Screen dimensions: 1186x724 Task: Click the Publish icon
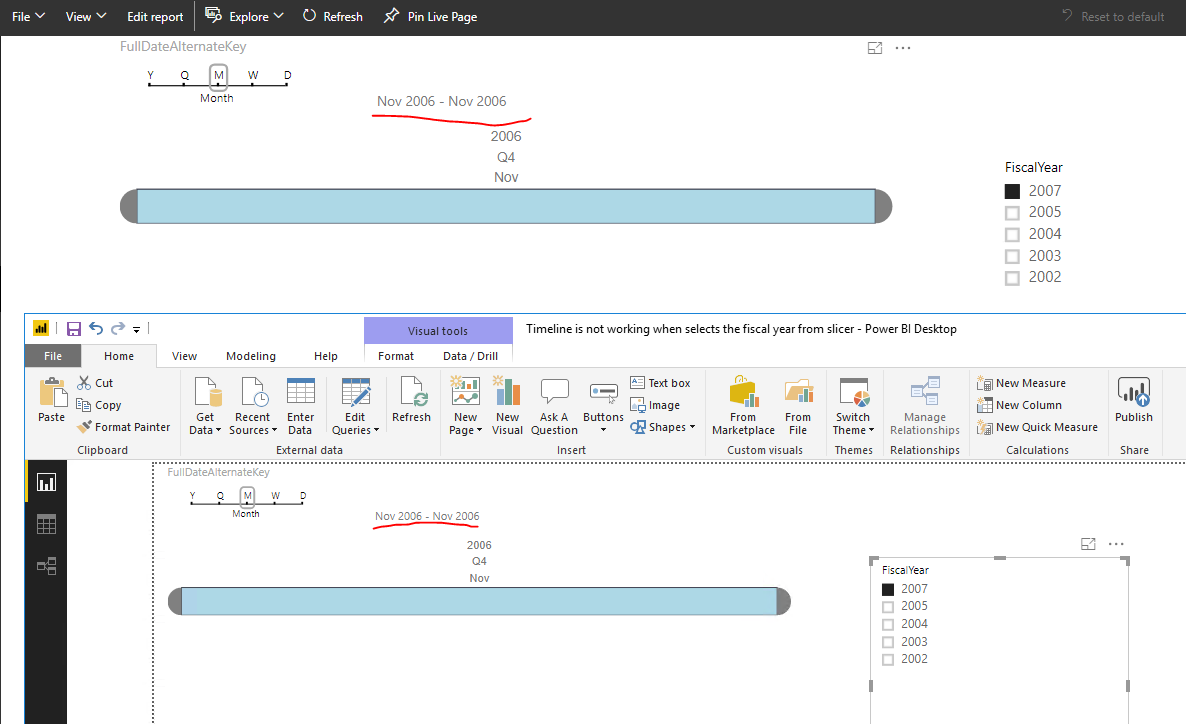(1134, 393)
